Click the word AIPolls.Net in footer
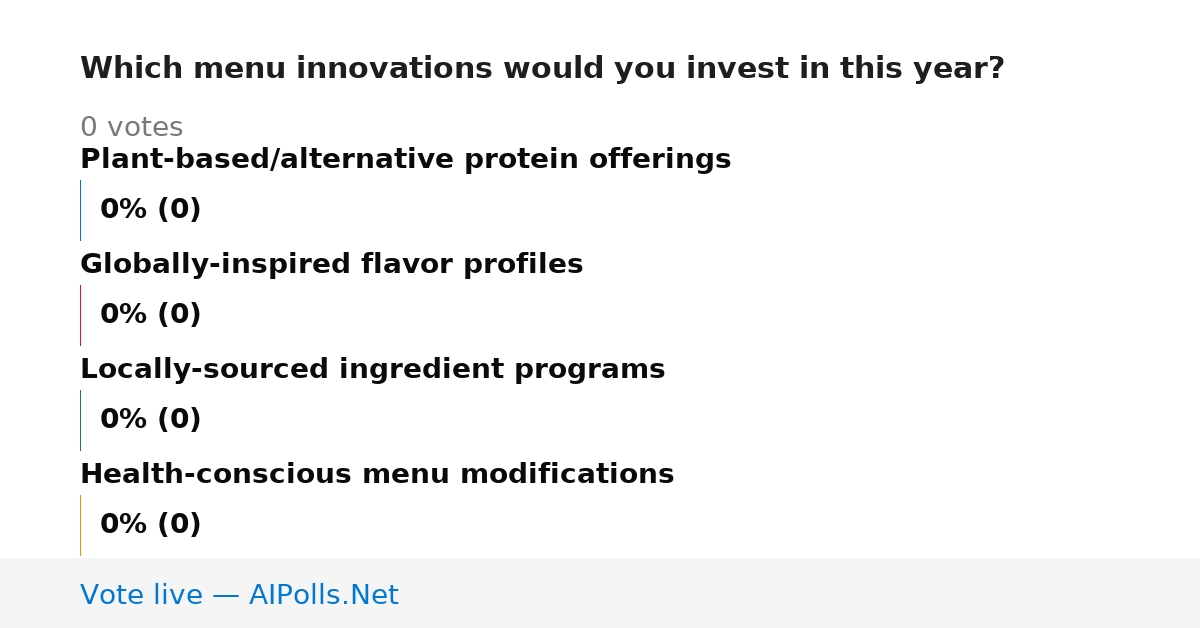 (x=323, y=595)
